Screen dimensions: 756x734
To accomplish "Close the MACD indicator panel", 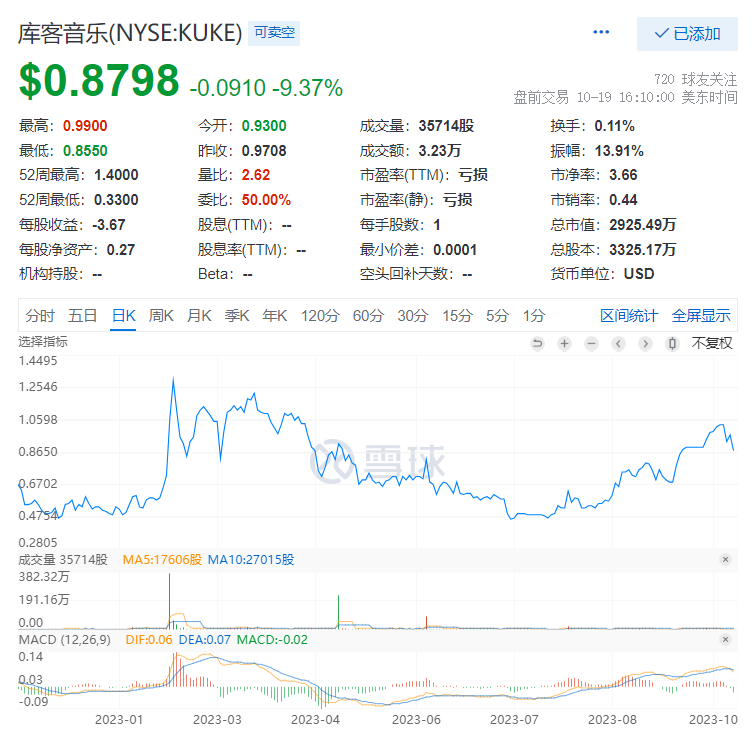I will coord(725,639).
